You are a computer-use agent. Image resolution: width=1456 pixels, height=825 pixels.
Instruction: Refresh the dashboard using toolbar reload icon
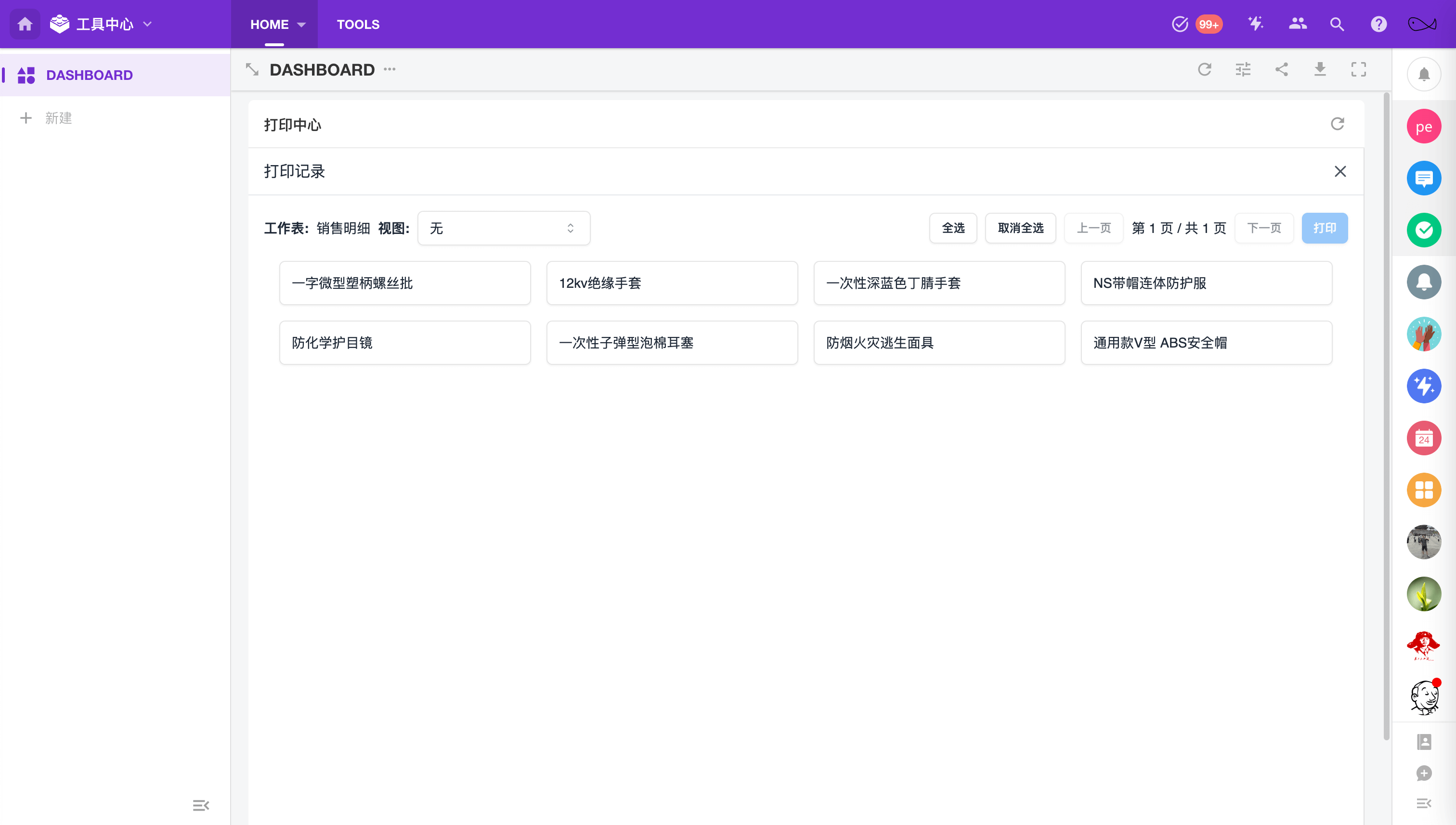click(x=1204, y=69)
